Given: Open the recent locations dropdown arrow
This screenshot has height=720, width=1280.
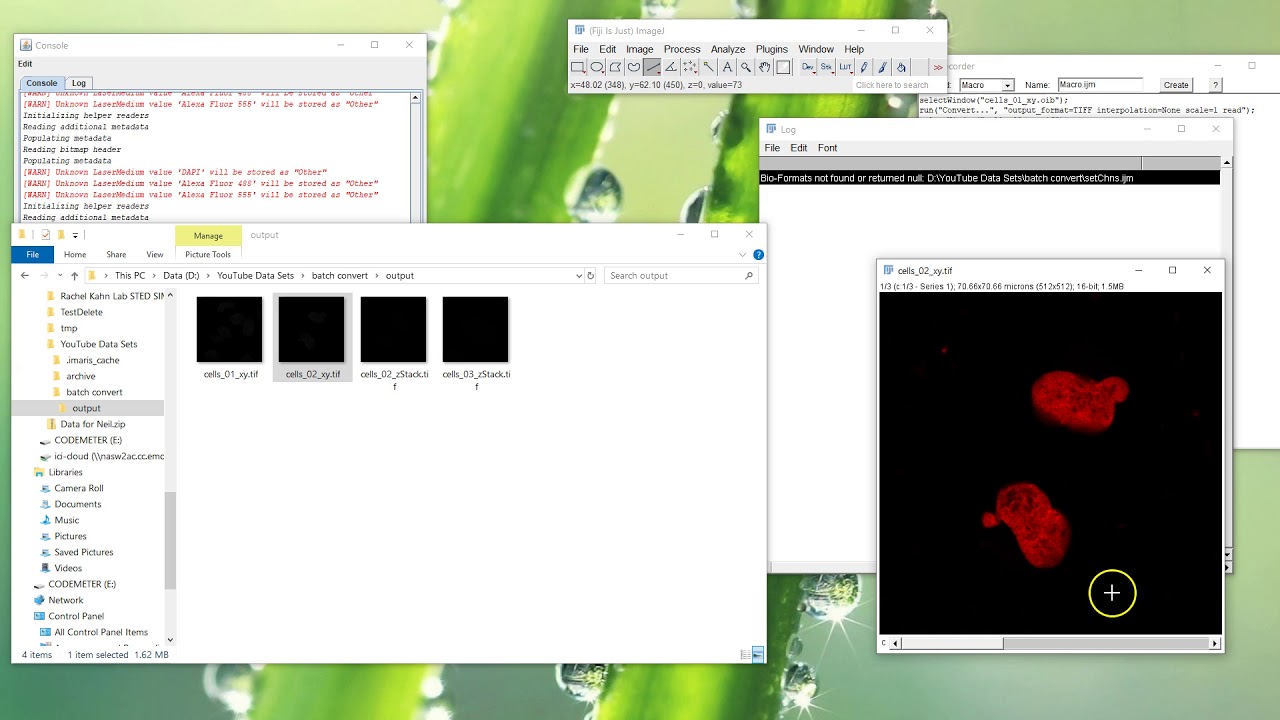Looking at the screenshot, I should (x=59, y=275).
